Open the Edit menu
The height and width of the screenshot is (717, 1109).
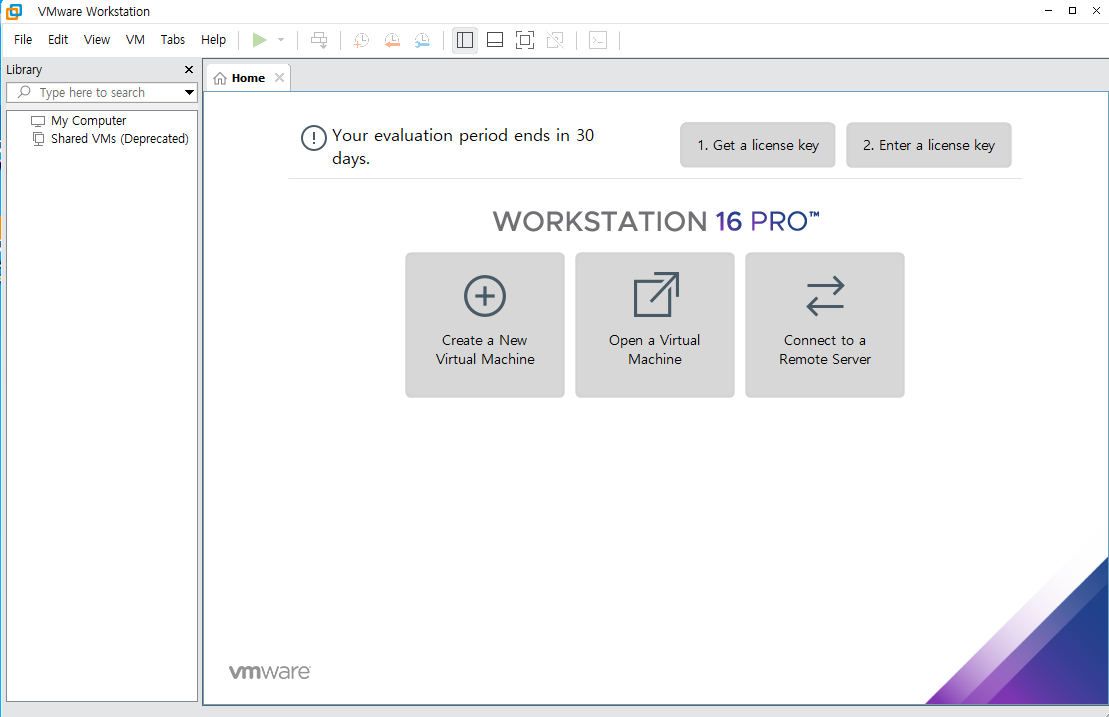tap(58, 40)
